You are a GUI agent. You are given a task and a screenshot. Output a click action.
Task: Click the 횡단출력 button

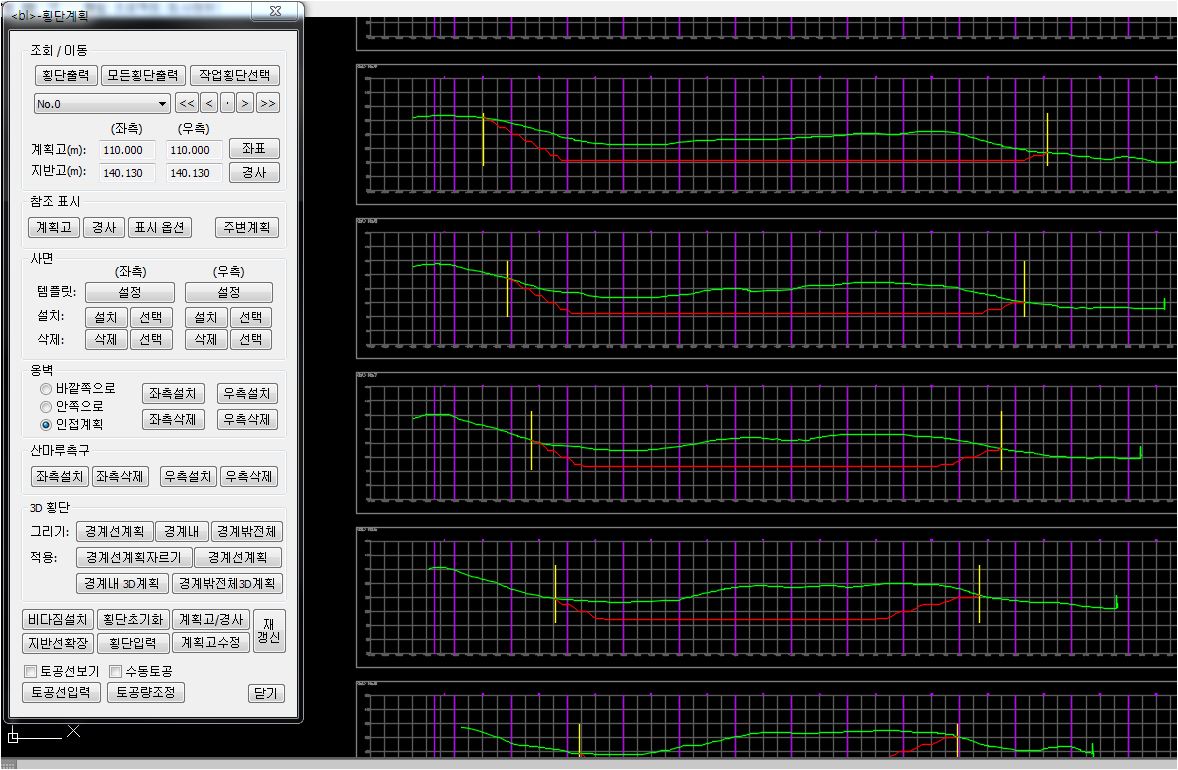65,75
